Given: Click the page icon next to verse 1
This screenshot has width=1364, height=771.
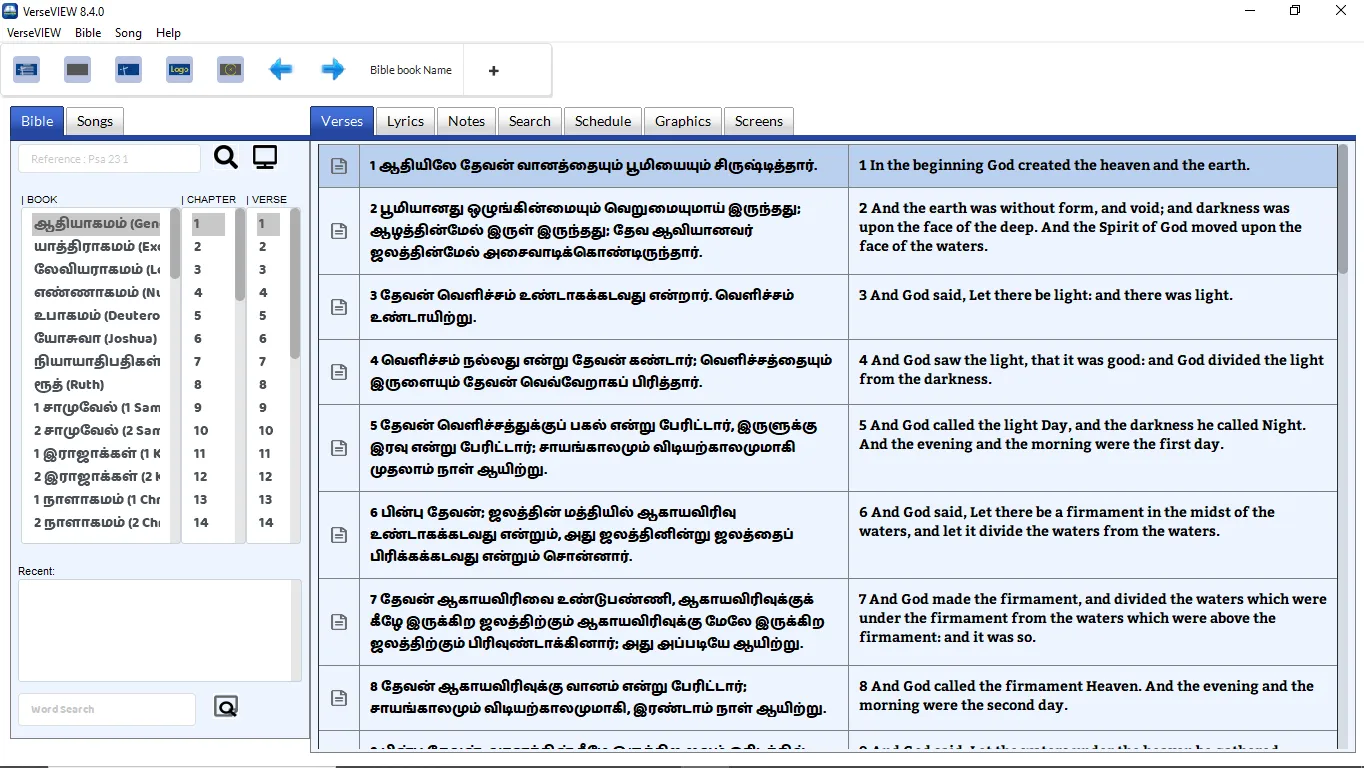Looking at the screenshot, I should coord(338,165).
